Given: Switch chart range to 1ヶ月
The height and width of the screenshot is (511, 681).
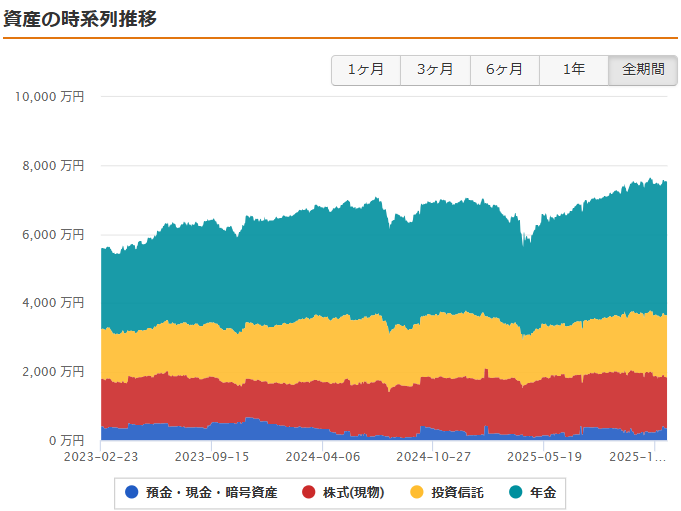Looking at the screenshot, I should tap(366, 70).
